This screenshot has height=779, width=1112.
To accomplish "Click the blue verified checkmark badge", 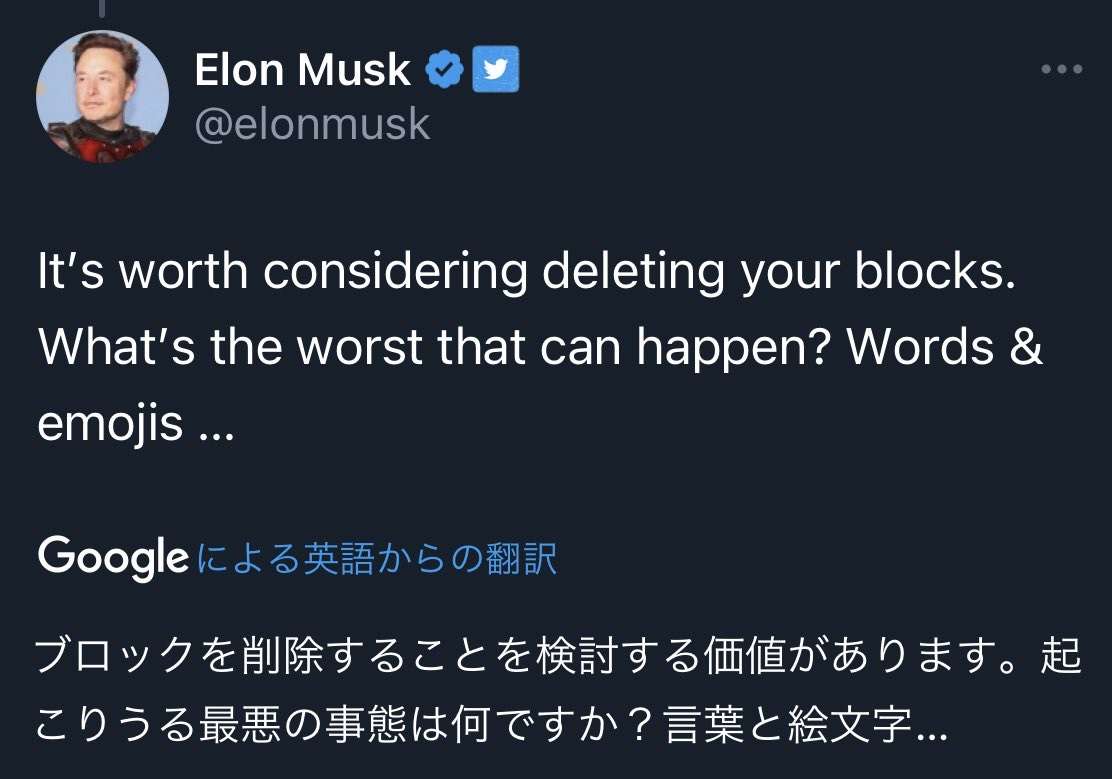I will (444, 69).
